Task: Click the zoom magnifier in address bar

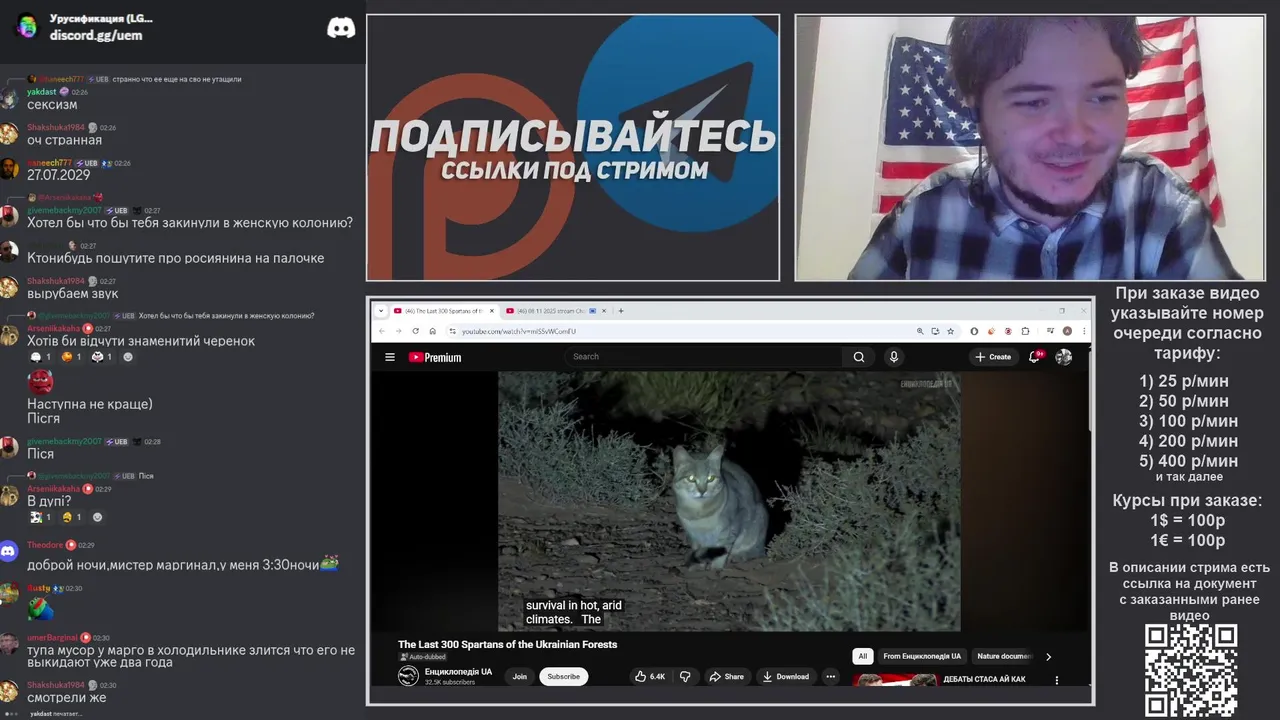Action: point(920,331)
